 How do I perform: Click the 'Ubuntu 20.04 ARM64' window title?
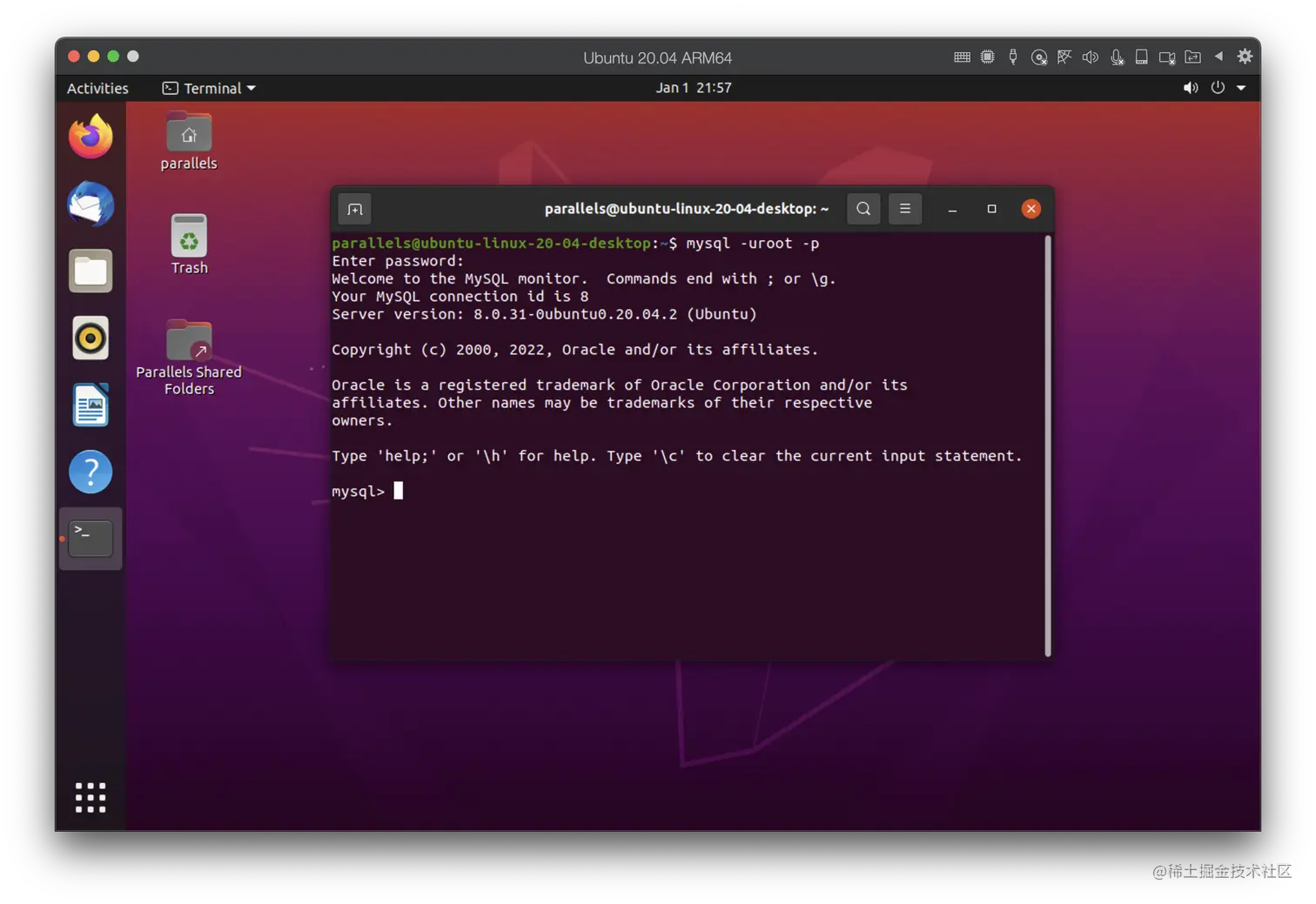(x=657, y=58)
